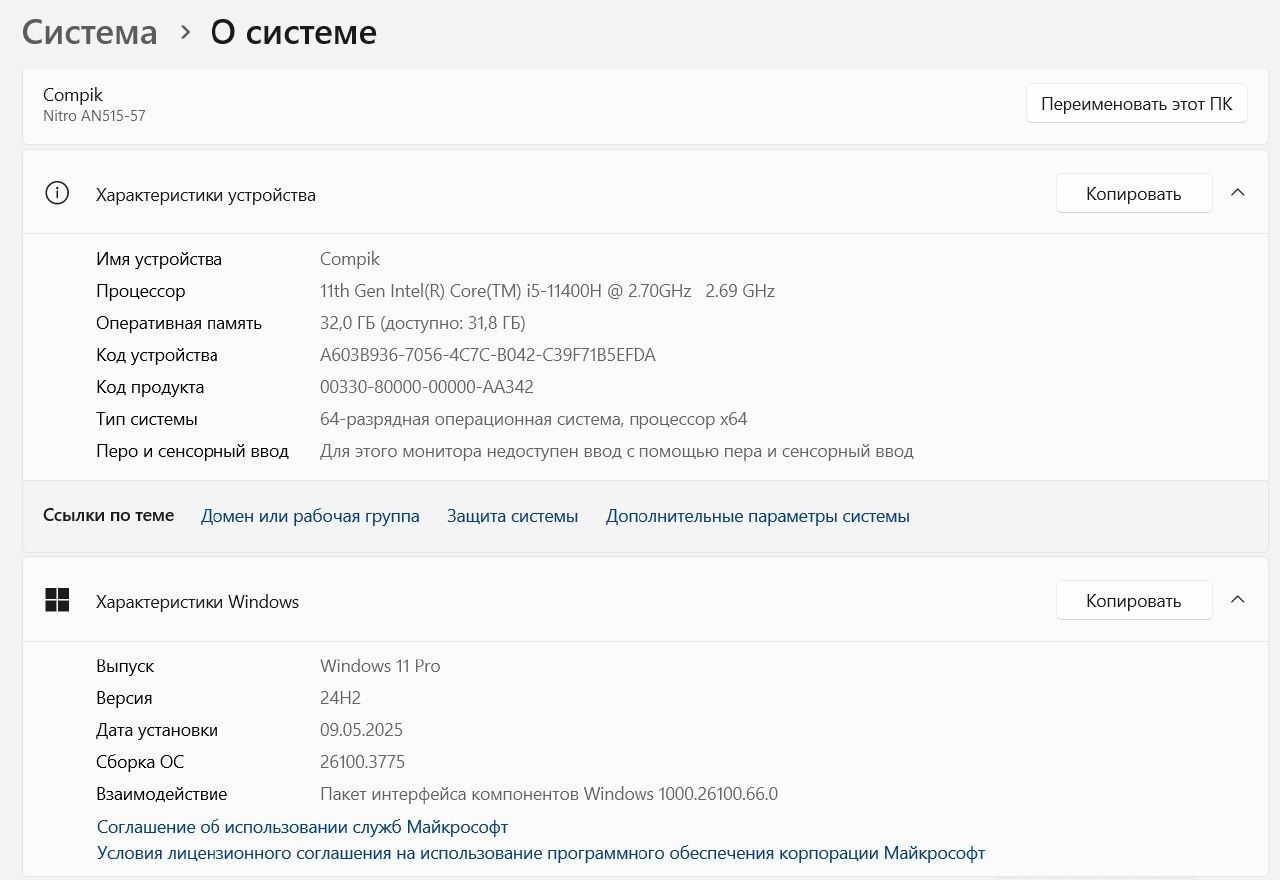
Task: Open Дополнительные параметры системы link
Action: pos(757,516)
